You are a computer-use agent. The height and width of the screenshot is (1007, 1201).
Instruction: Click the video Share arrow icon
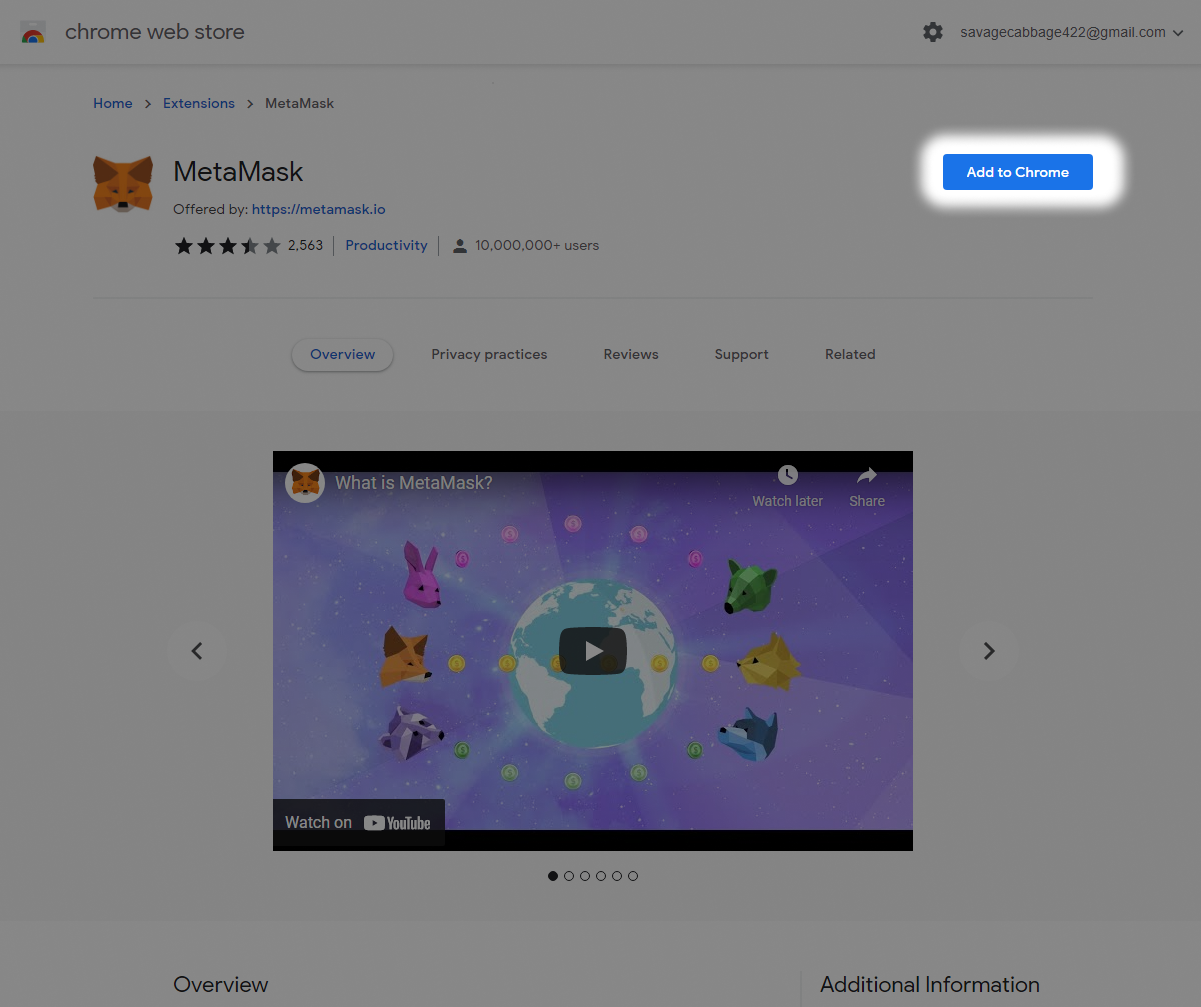(867, 475)
